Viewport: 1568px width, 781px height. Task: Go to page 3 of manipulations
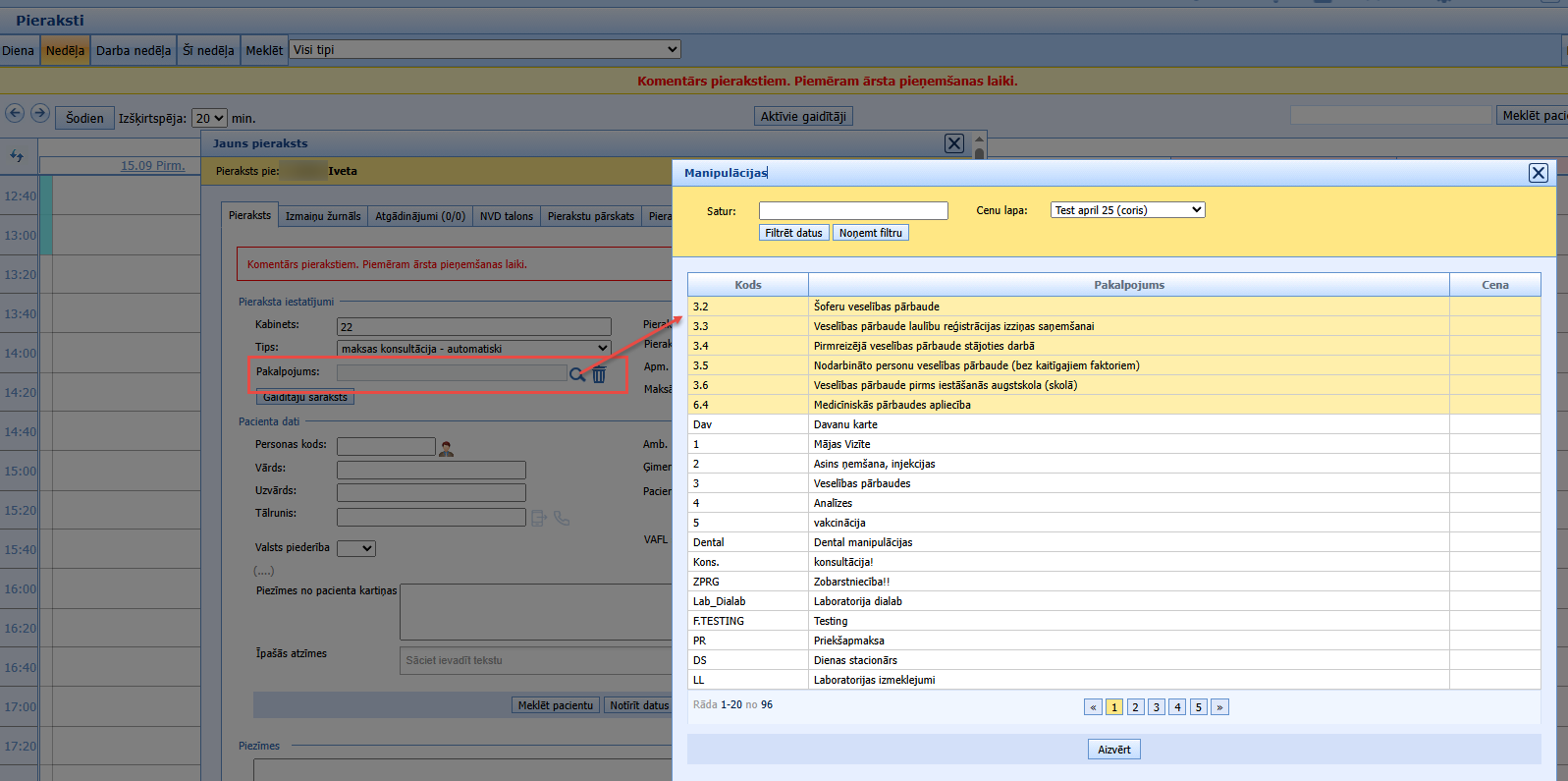point(1157,707)
